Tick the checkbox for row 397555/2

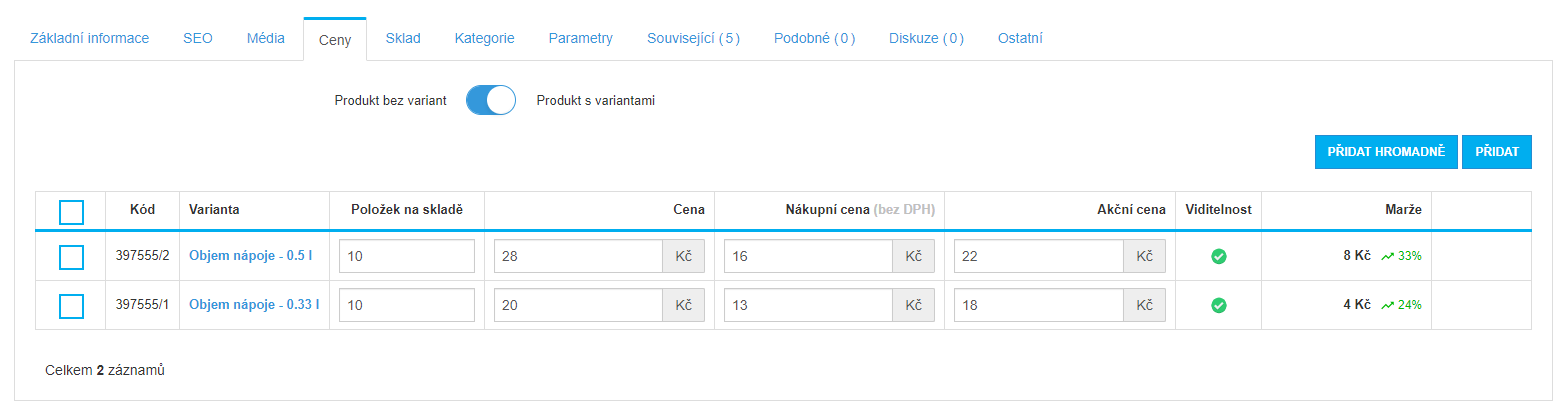71,257
